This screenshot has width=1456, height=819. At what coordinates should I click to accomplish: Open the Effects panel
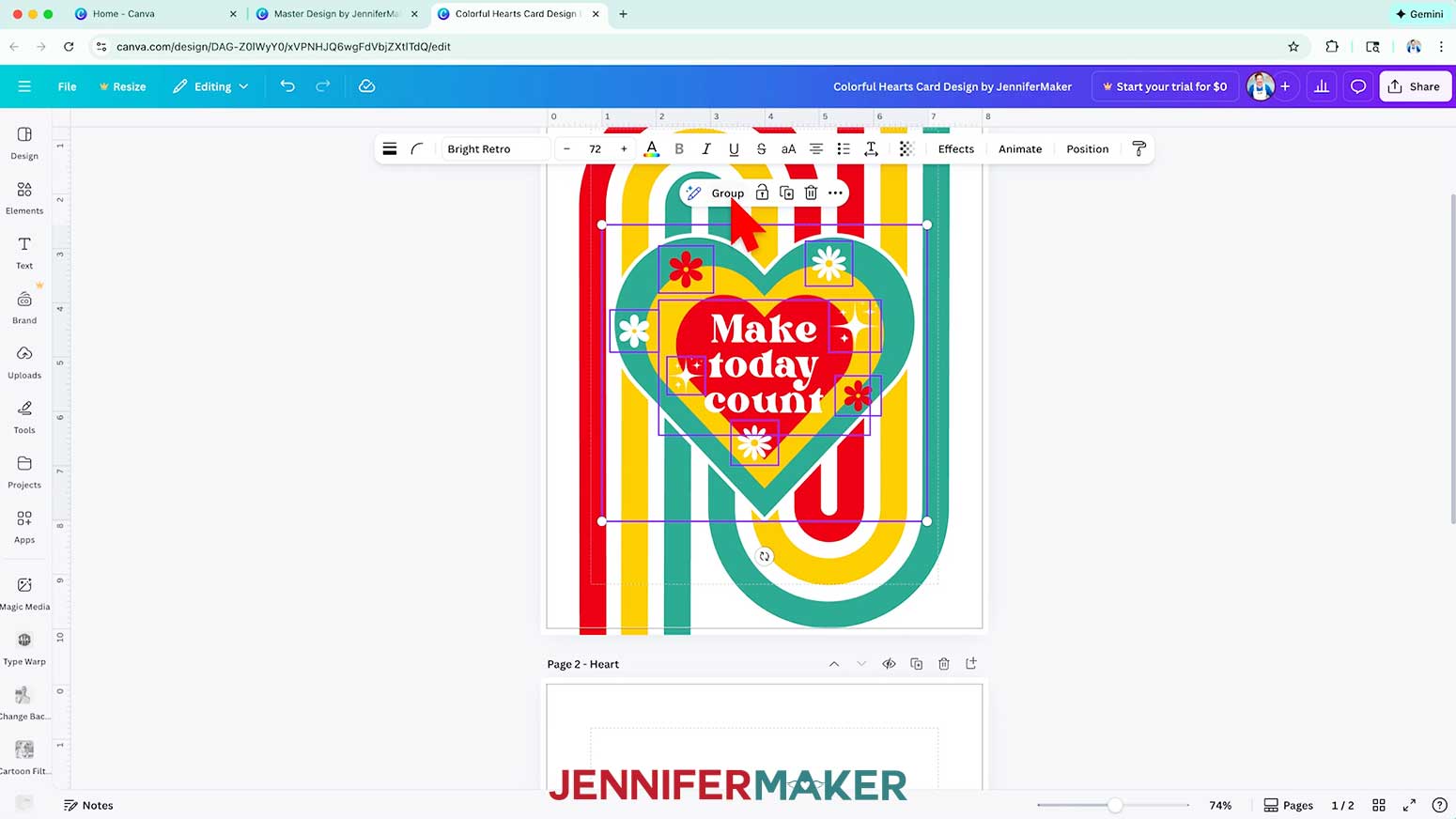(x=956, y=148)
